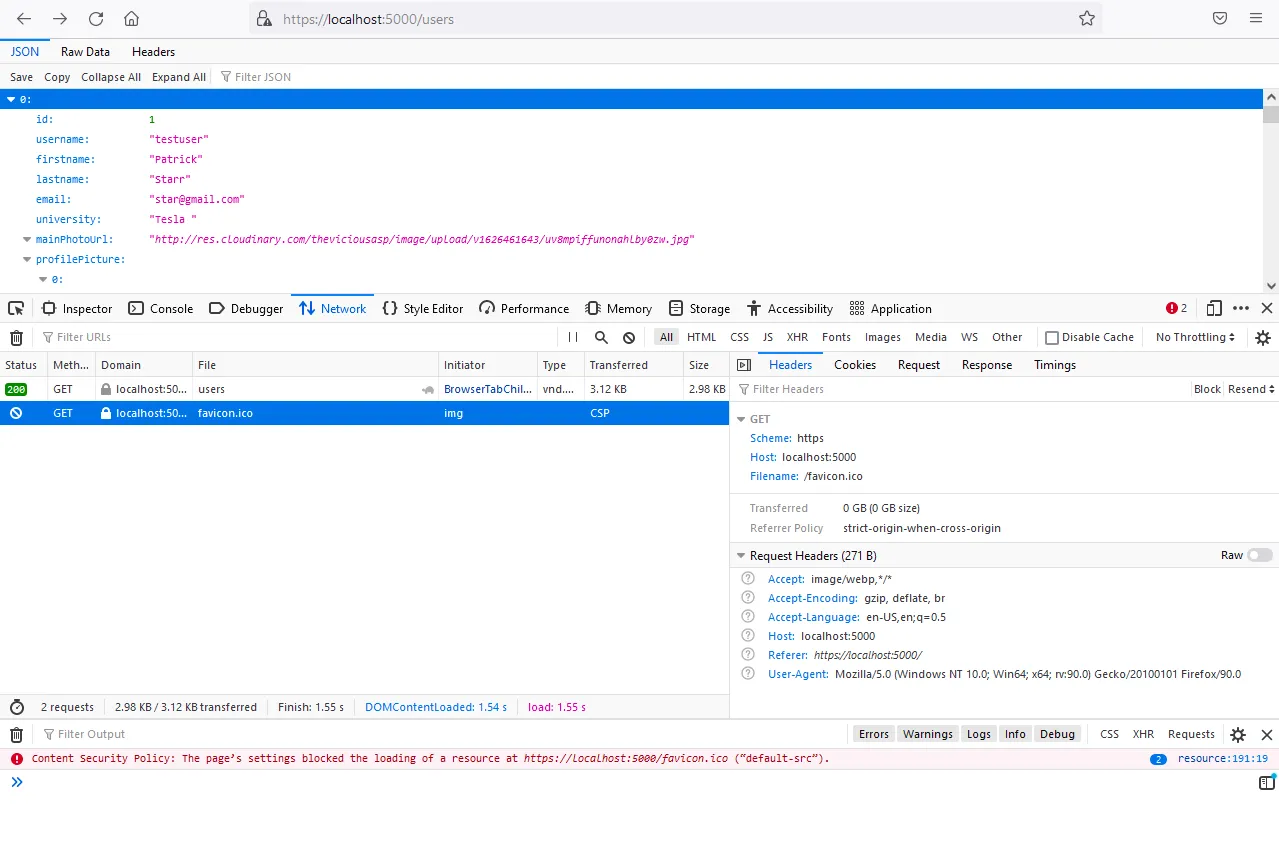Screen dimensions: 1279x857
Task: Toggle the Raw request headers switch
Action: coord(1260,555)
